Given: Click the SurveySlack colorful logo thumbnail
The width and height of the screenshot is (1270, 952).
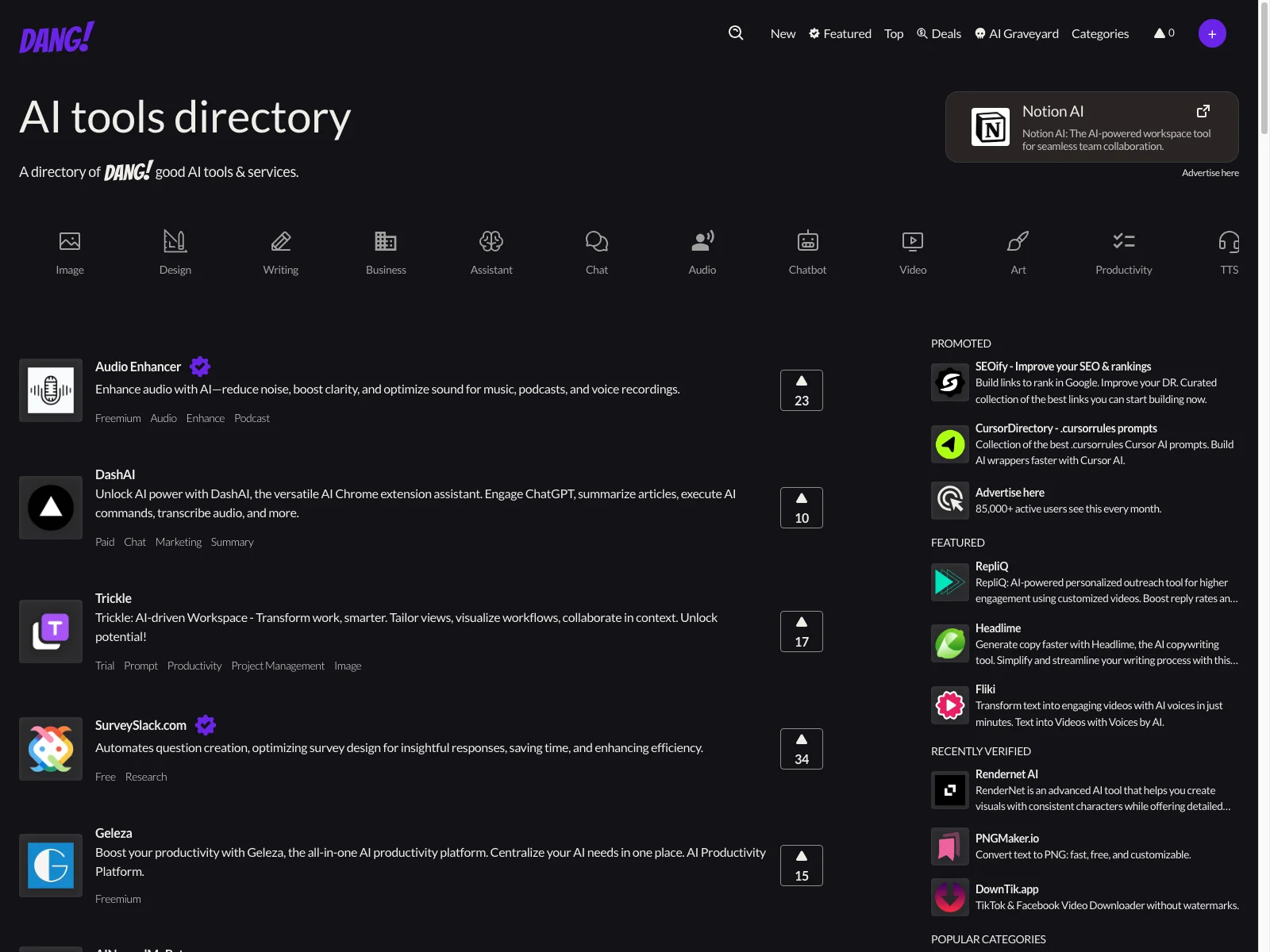Looking at the screenshot, I should 51,749.
